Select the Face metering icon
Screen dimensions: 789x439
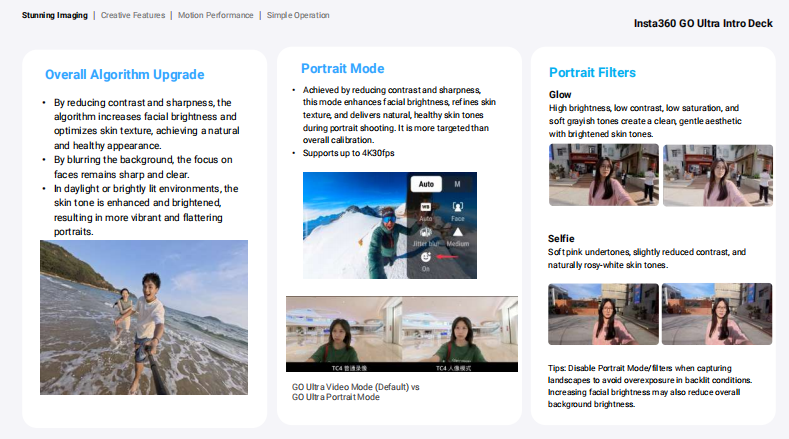[x=457, y=207]
